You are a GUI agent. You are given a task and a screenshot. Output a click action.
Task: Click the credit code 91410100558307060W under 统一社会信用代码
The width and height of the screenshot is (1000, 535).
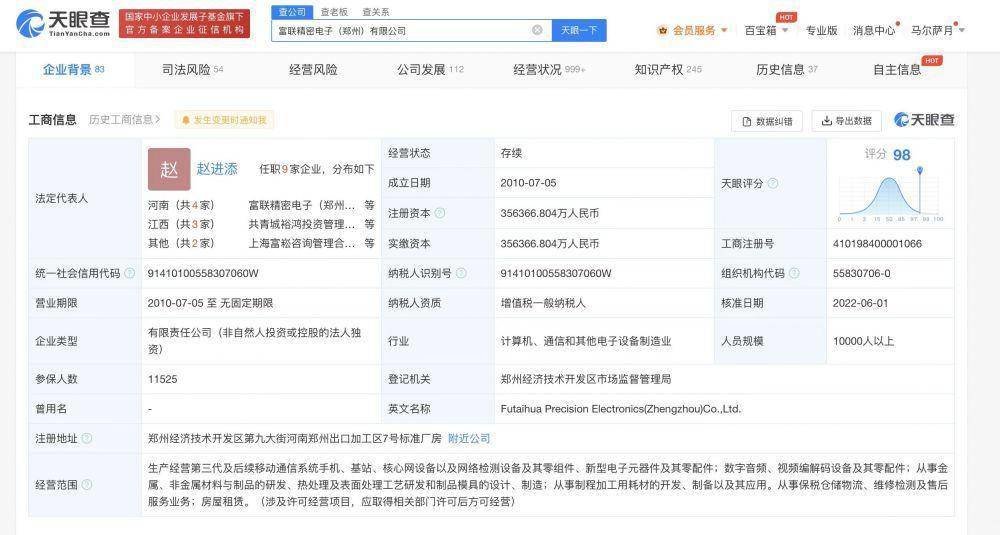[x=203, y=273]
